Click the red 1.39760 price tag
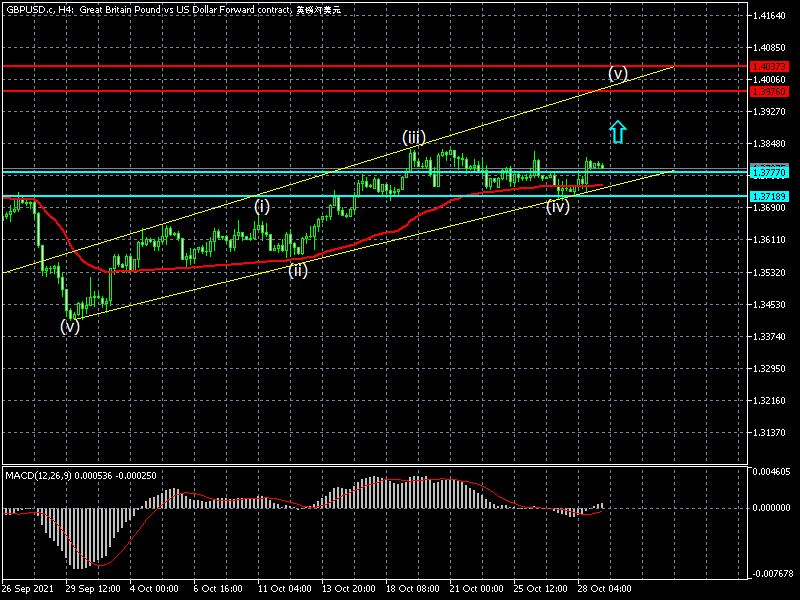The width and height of the screenshot is (800, 600). pyautogui.click(x=769, y=91)
